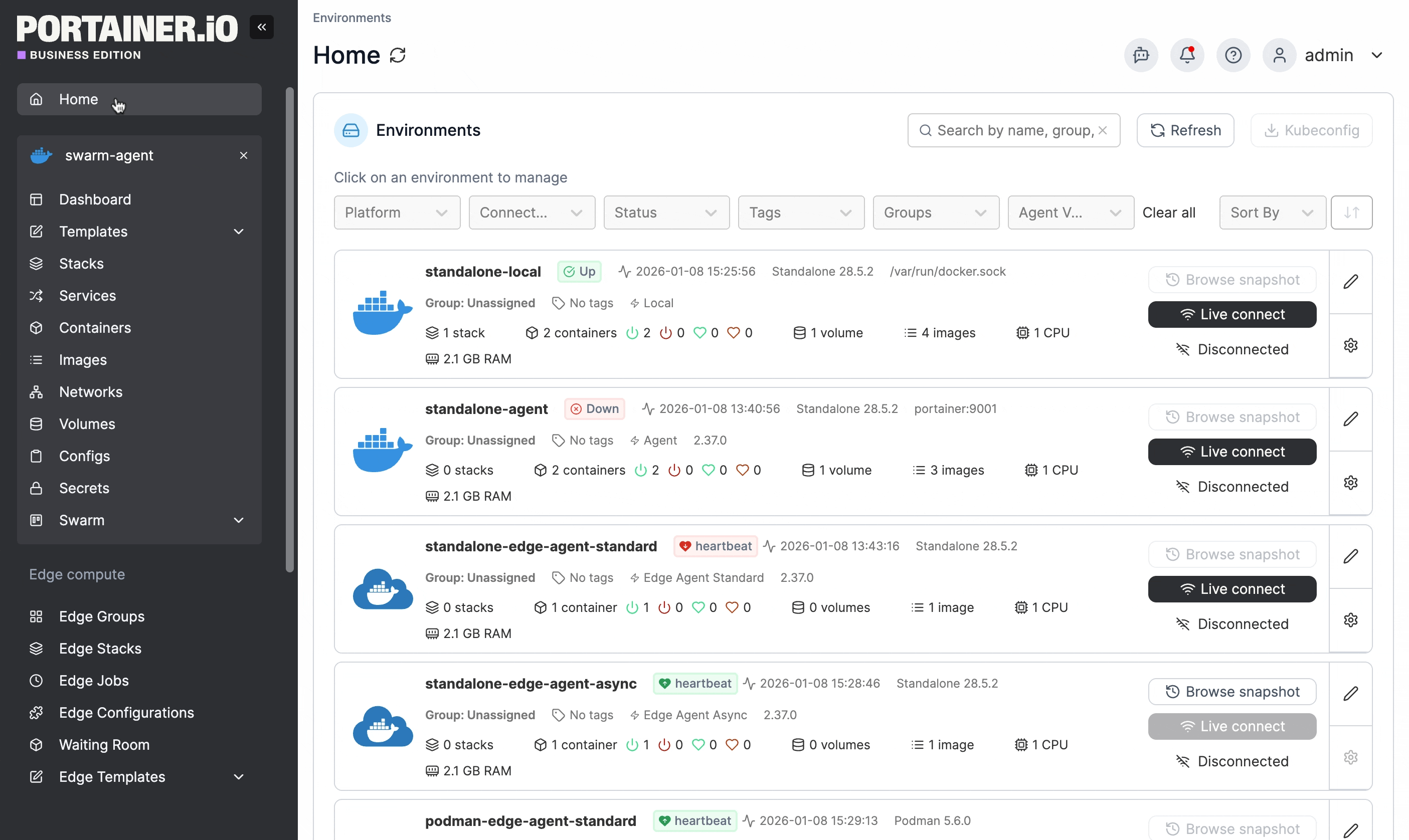Open Edge Stacks in the sidebar
Screen dimensions: 1409x840
(100, 648)
